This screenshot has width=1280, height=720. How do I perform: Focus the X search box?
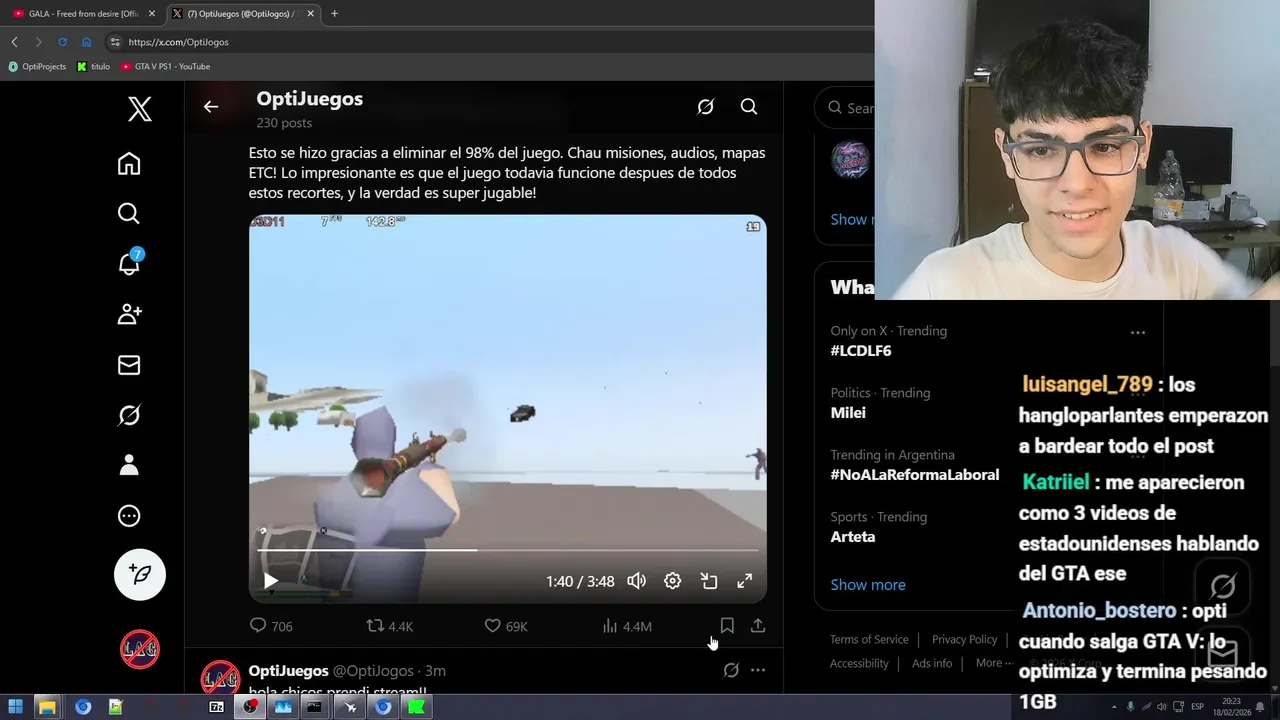pos(845,108)
